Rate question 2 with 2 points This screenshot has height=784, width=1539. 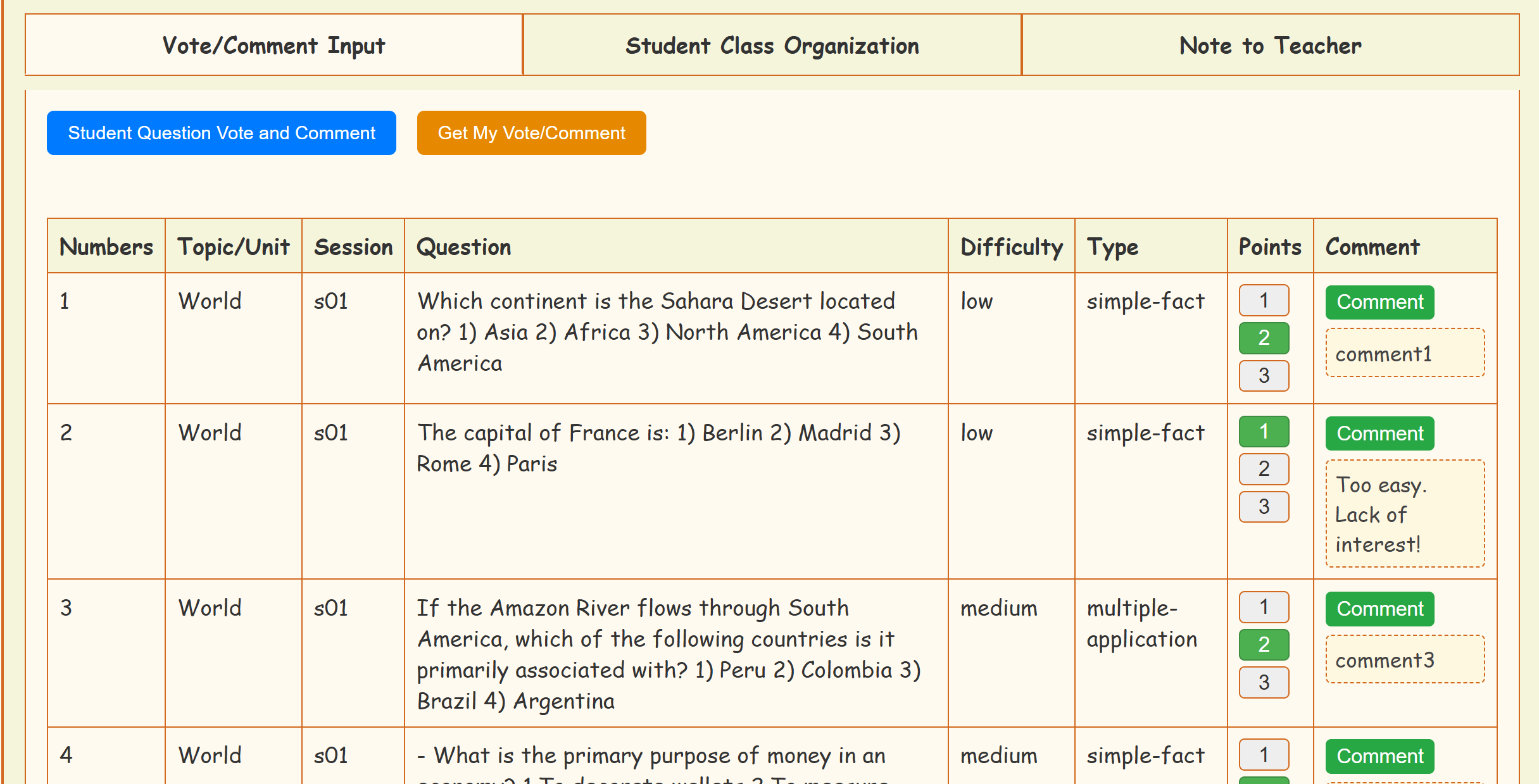coord(1264,469)
